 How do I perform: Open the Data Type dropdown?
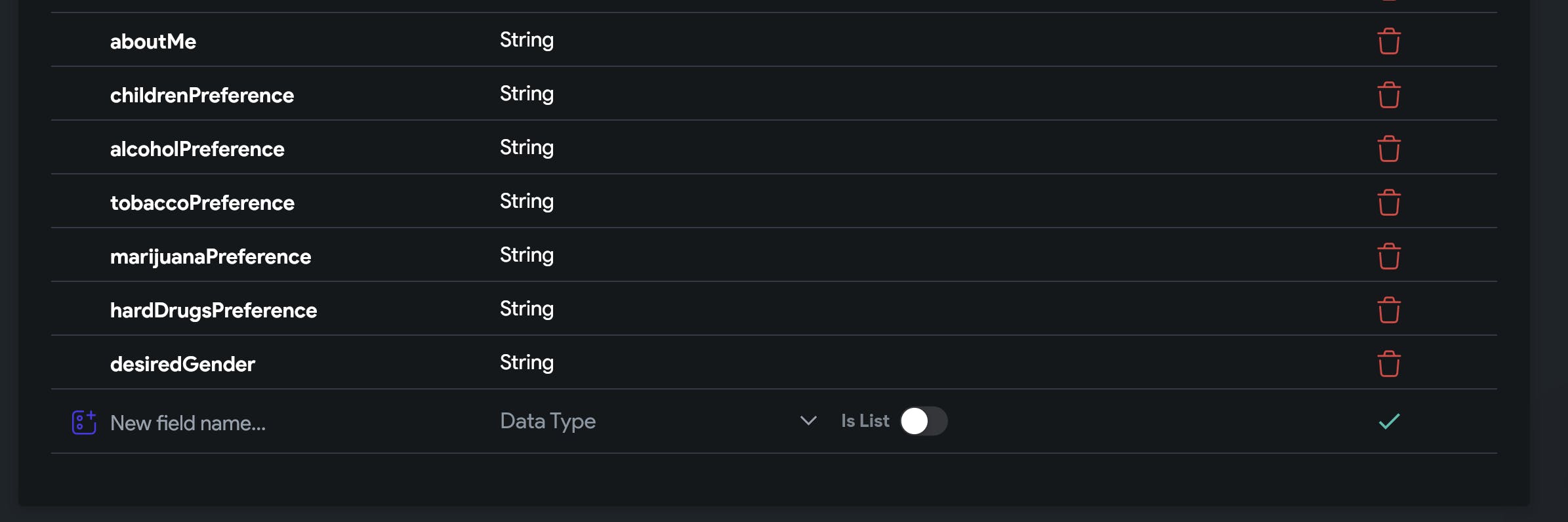tap(650, 421)
